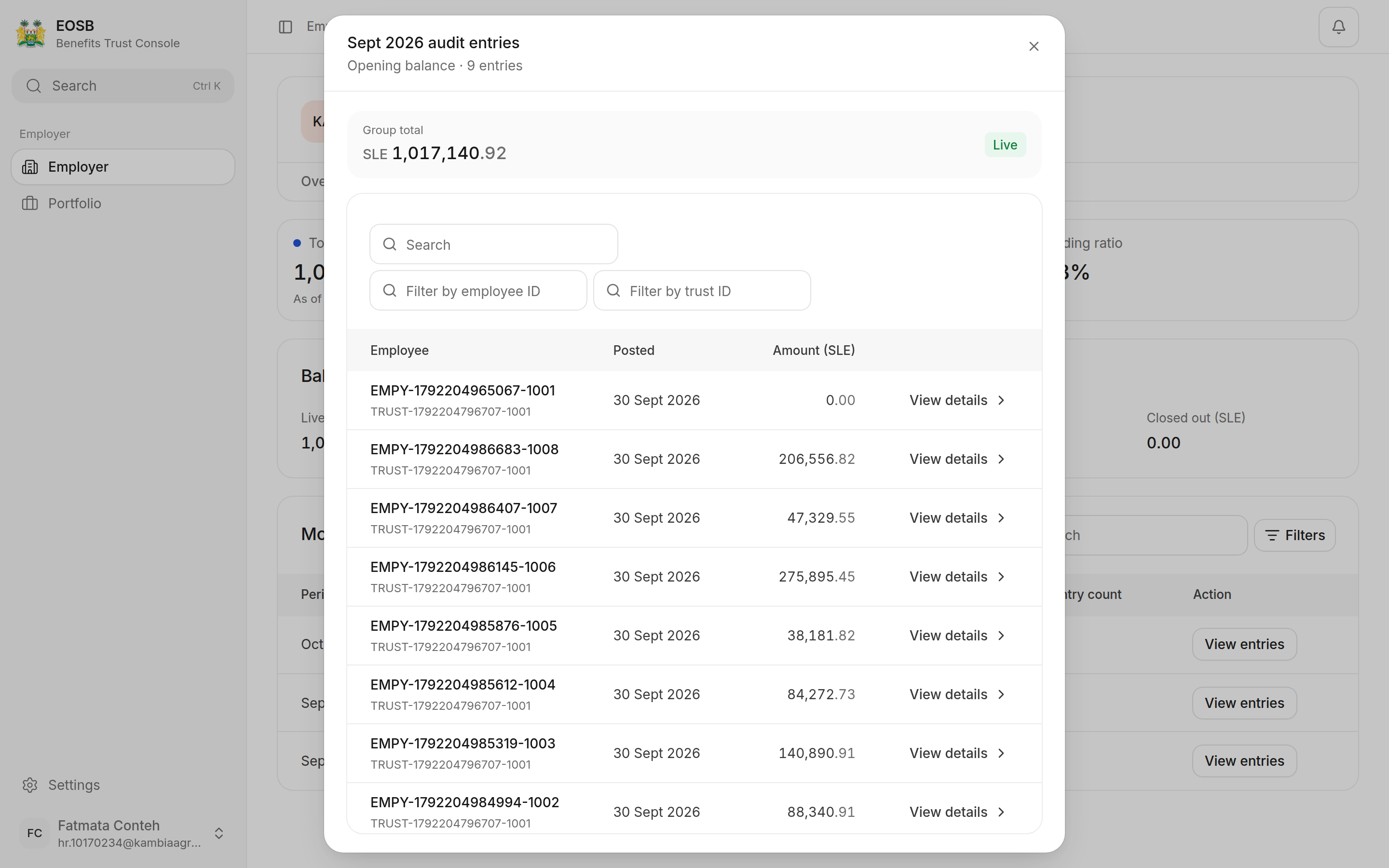The height and width of the screenshot is (868, 1389).
Task: Click the amount 206,556.82
Action: click(817, 459)
